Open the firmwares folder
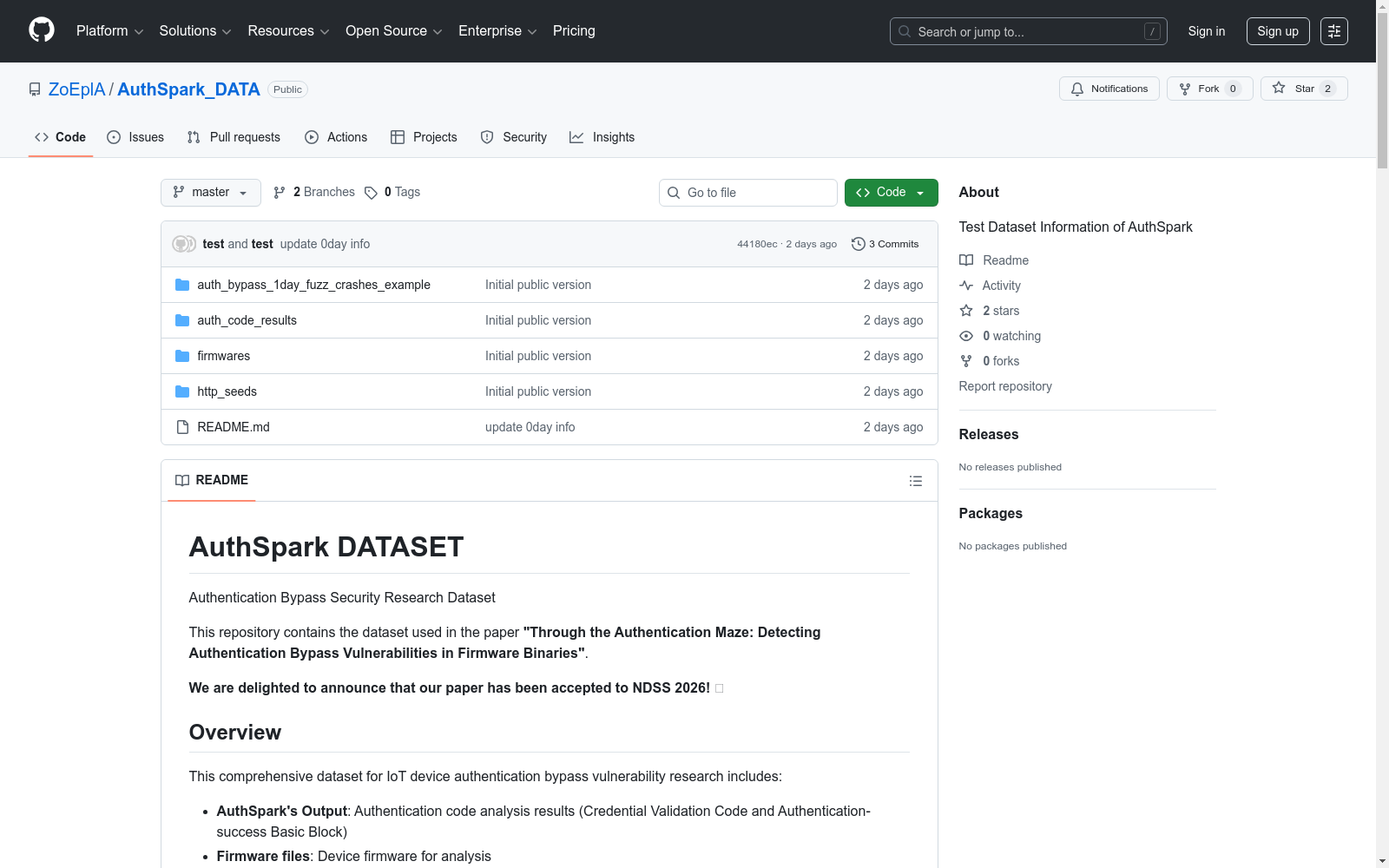This screenshot has height=868, width=1389. pos(223,356)
